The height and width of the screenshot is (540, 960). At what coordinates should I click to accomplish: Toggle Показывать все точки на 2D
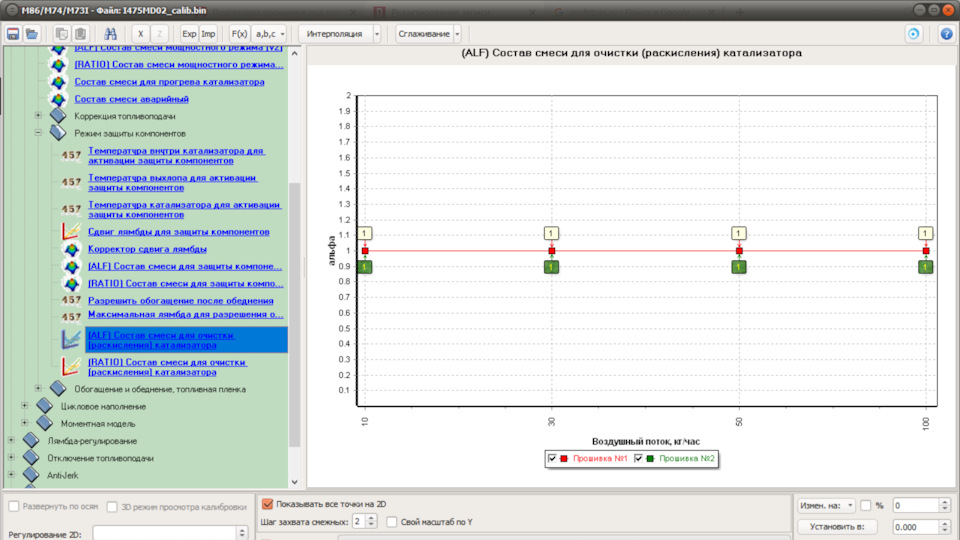267,504
